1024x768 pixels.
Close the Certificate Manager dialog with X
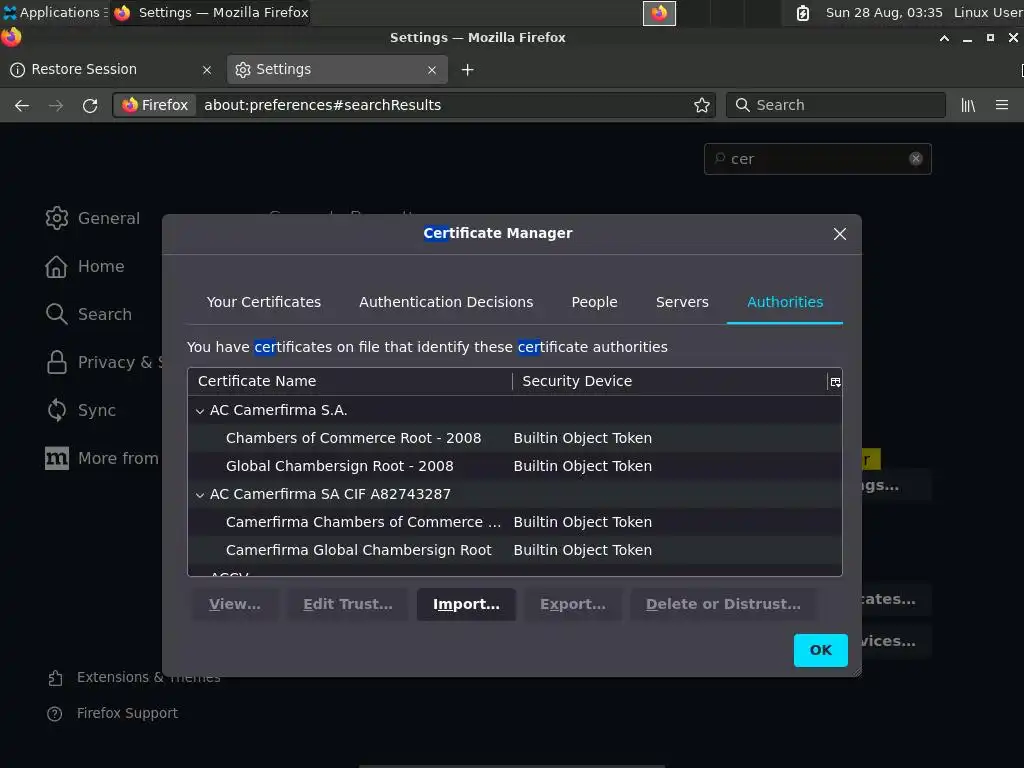(840, 234)
